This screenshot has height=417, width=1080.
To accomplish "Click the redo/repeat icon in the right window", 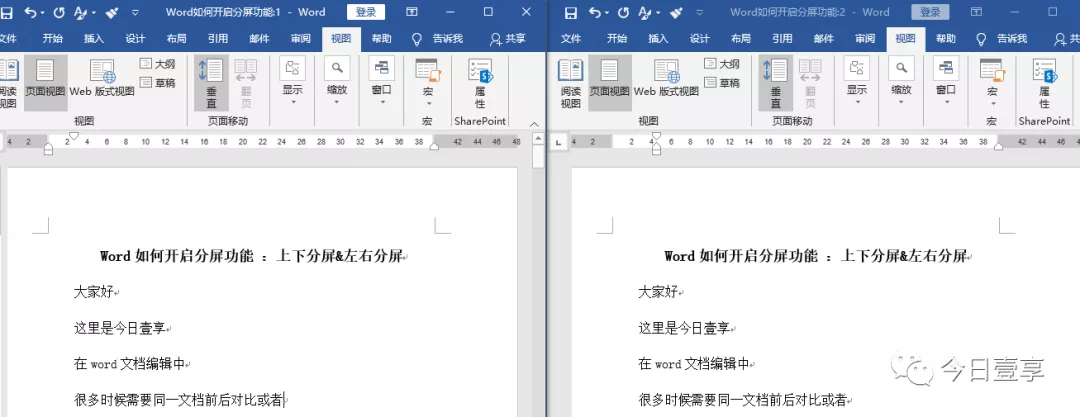I will 623,12.
